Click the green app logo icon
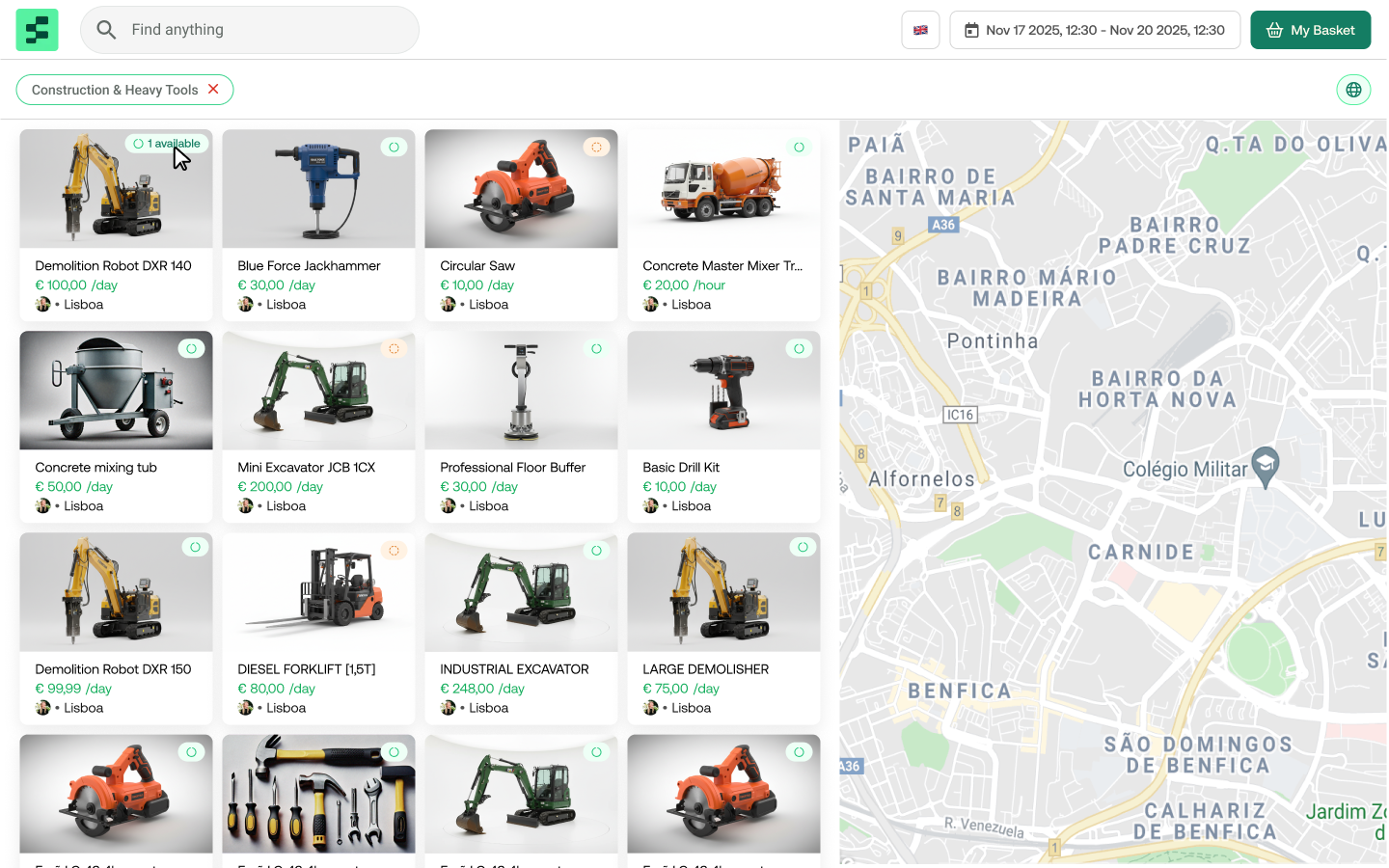The width and height of the screenshot is (1389, 868). click(37, 30)
